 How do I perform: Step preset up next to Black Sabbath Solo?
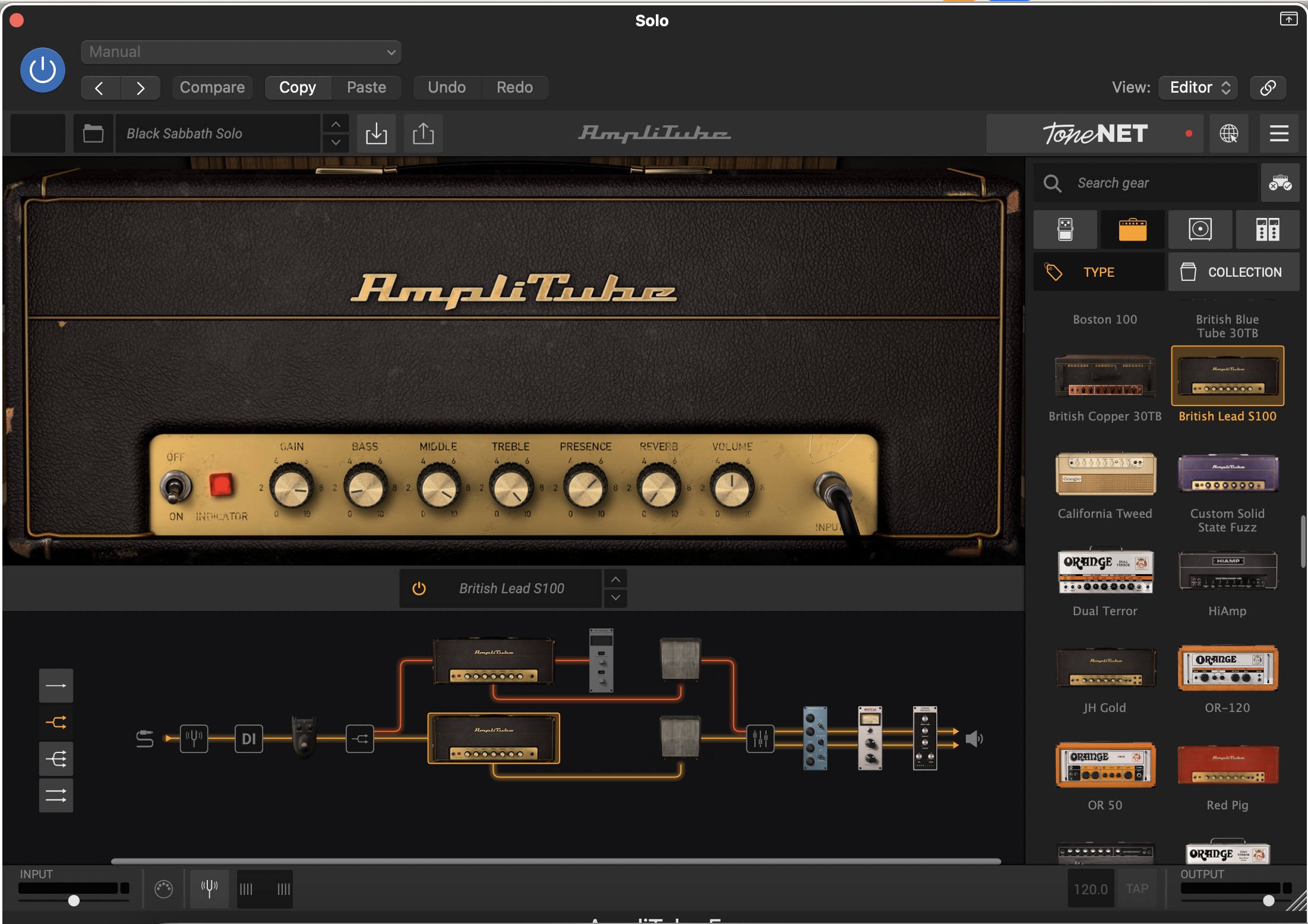[x=336, y=124]
